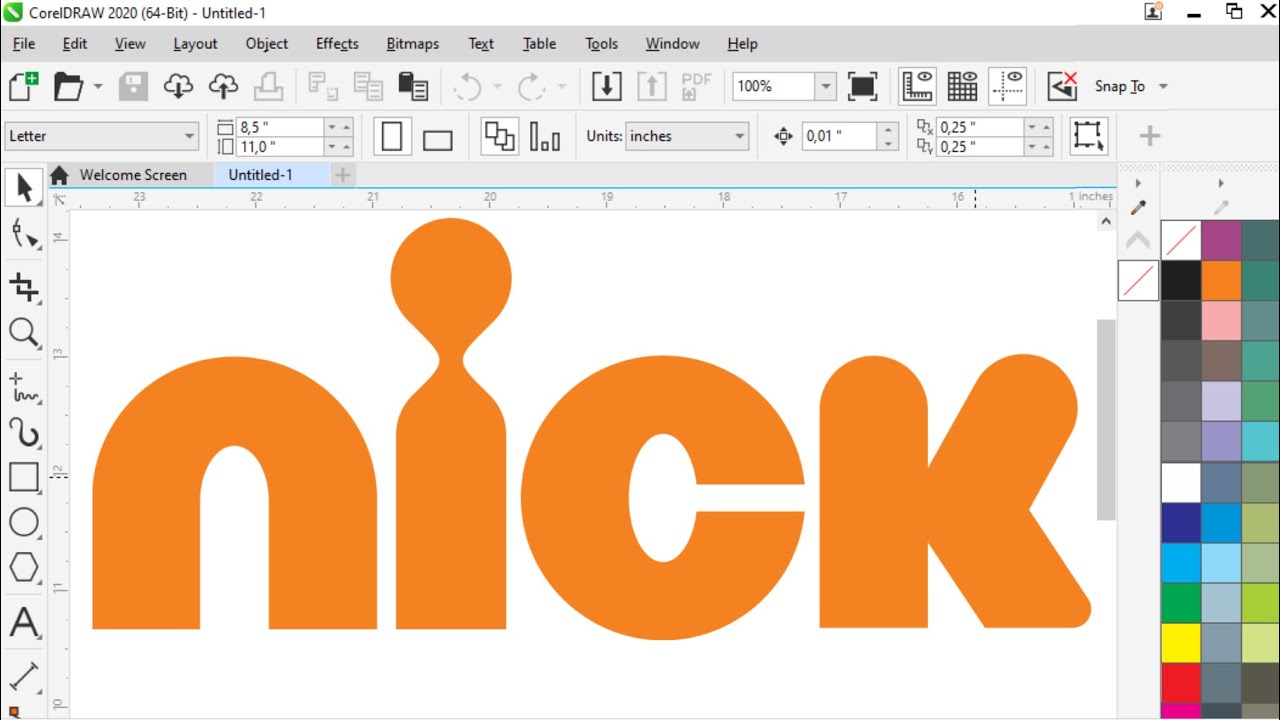The width and height of the screenshot is (1280, 720).
Task: Click the Import icon
Action: (606, 86)
